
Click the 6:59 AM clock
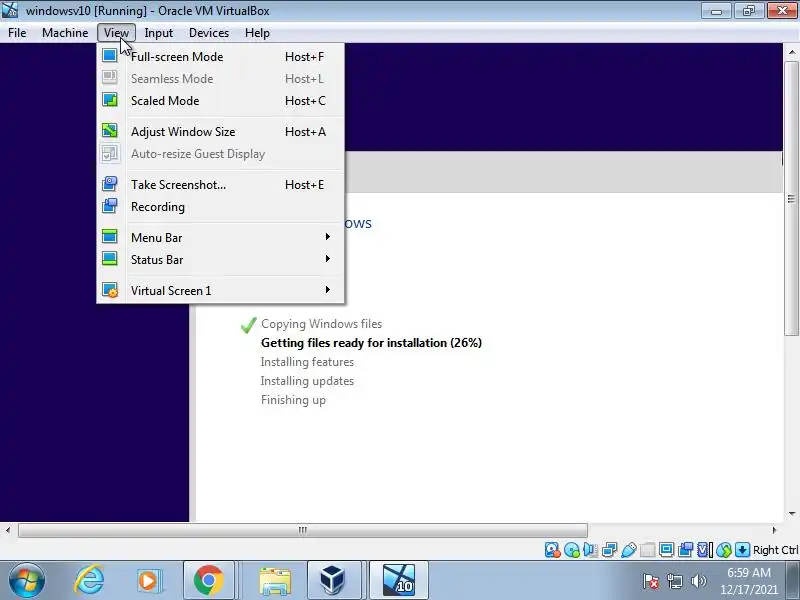(x=748, y=572)
